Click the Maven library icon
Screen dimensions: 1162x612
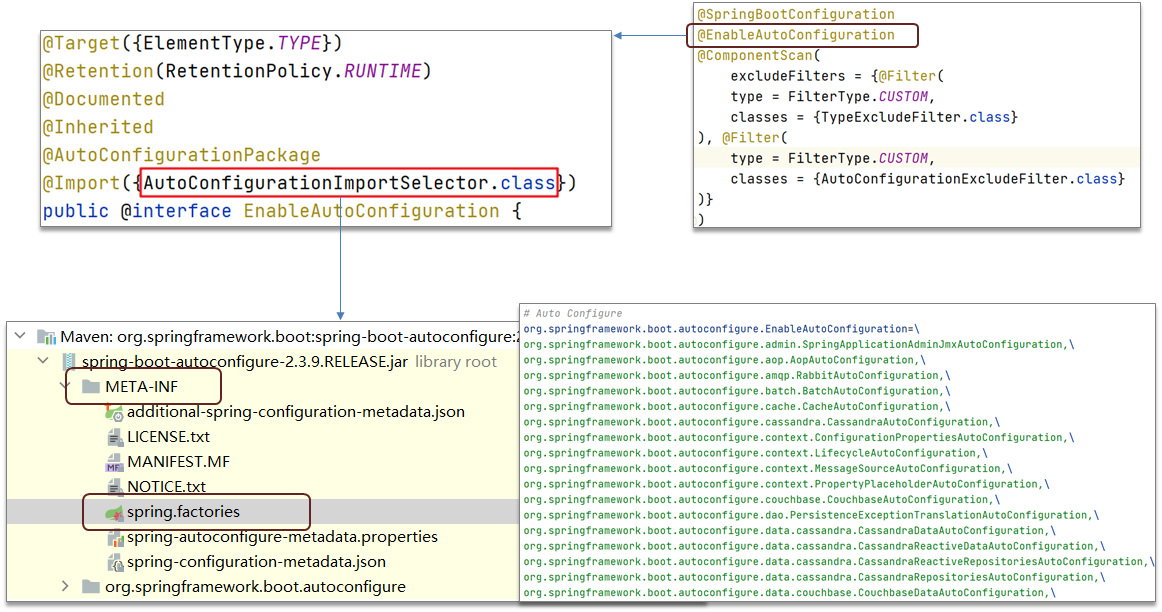point(47,337)
